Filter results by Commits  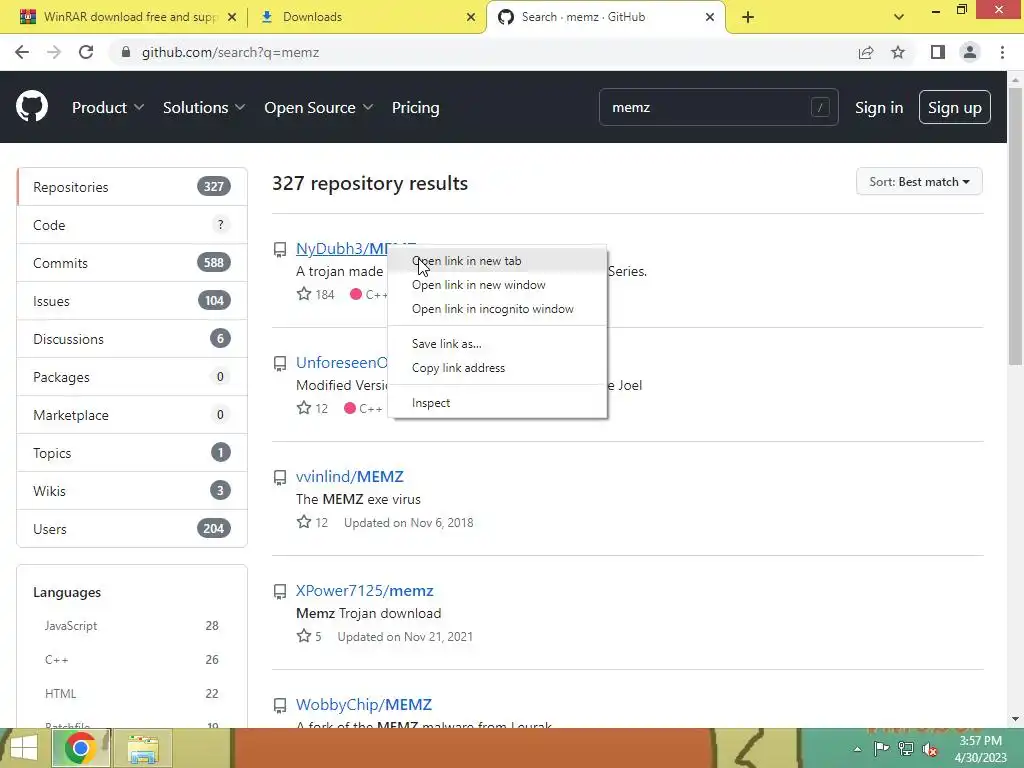(132, 263)
